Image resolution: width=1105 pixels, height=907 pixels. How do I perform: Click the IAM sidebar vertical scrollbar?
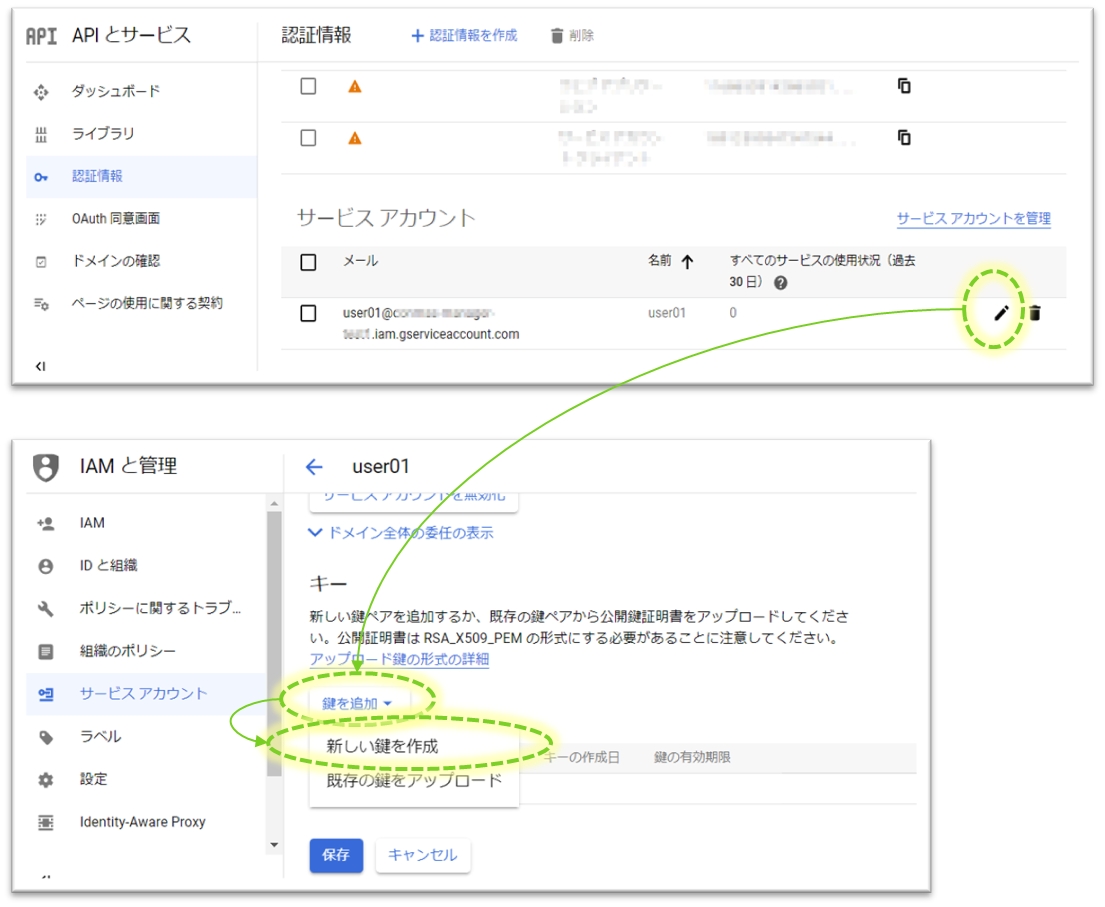tap(275, 640)
